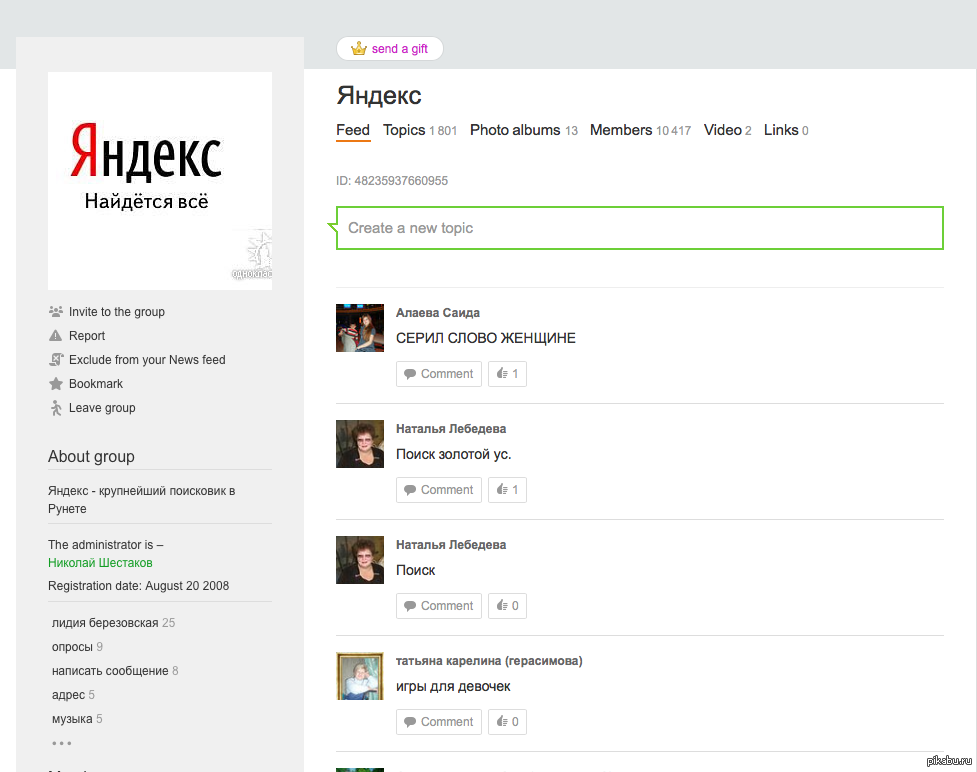The width and height of the screenshot is (977, 772).
Task: Click the crown icon on send a gift
Action: pos(358,49)
